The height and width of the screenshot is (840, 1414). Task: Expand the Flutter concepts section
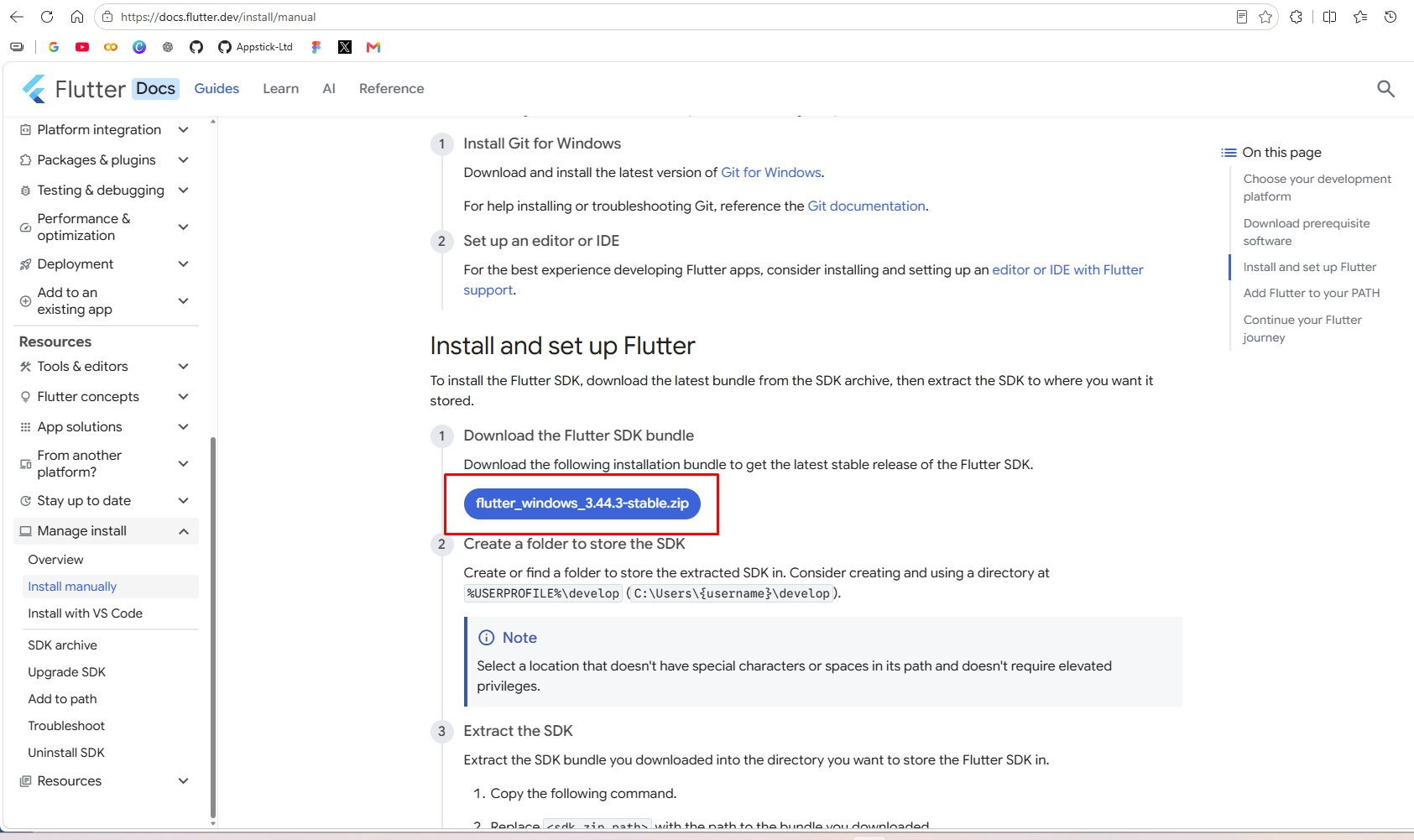pos(106,397)
